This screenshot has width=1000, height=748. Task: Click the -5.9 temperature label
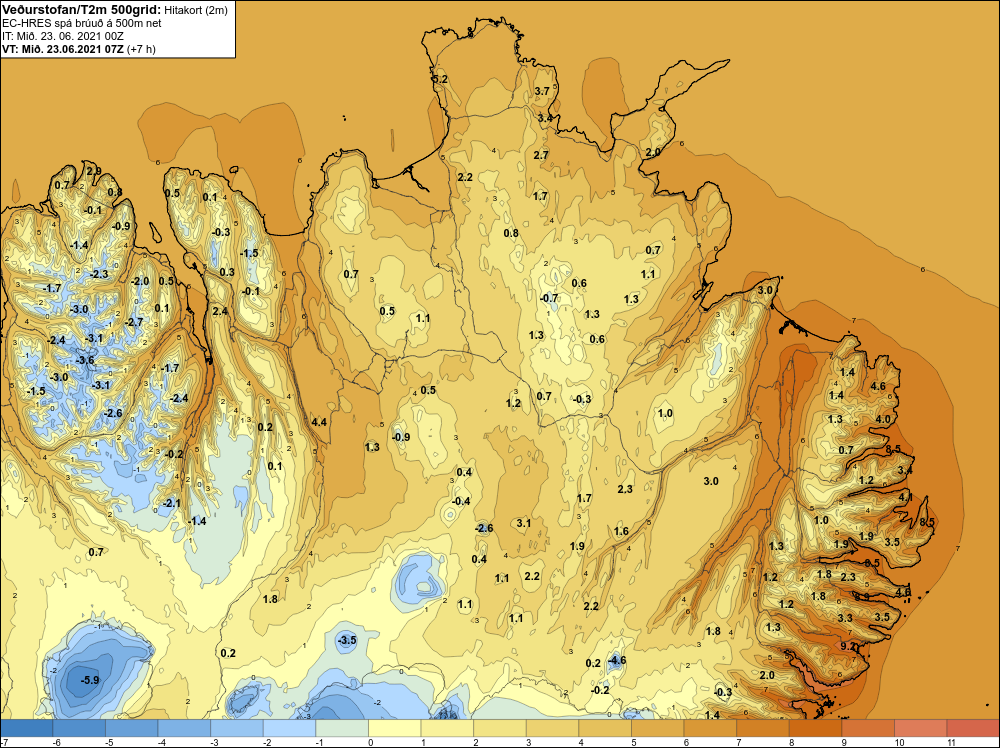pyautogui.click(x=90, y=680)
